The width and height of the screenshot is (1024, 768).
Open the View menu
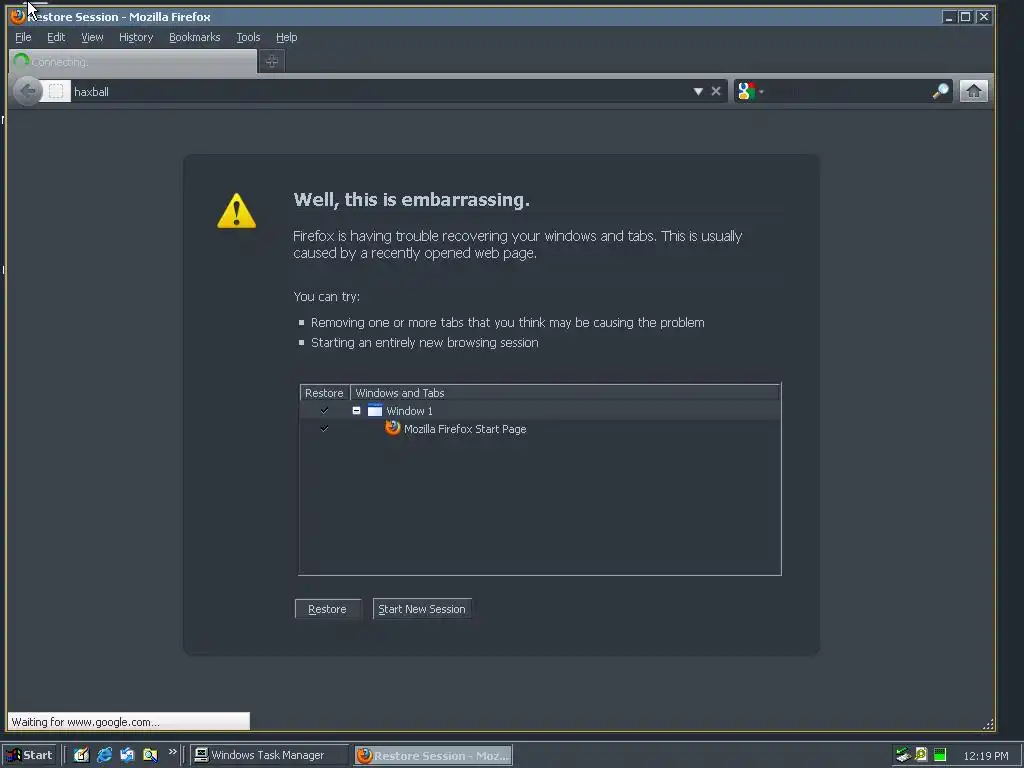tap(92, 37)
